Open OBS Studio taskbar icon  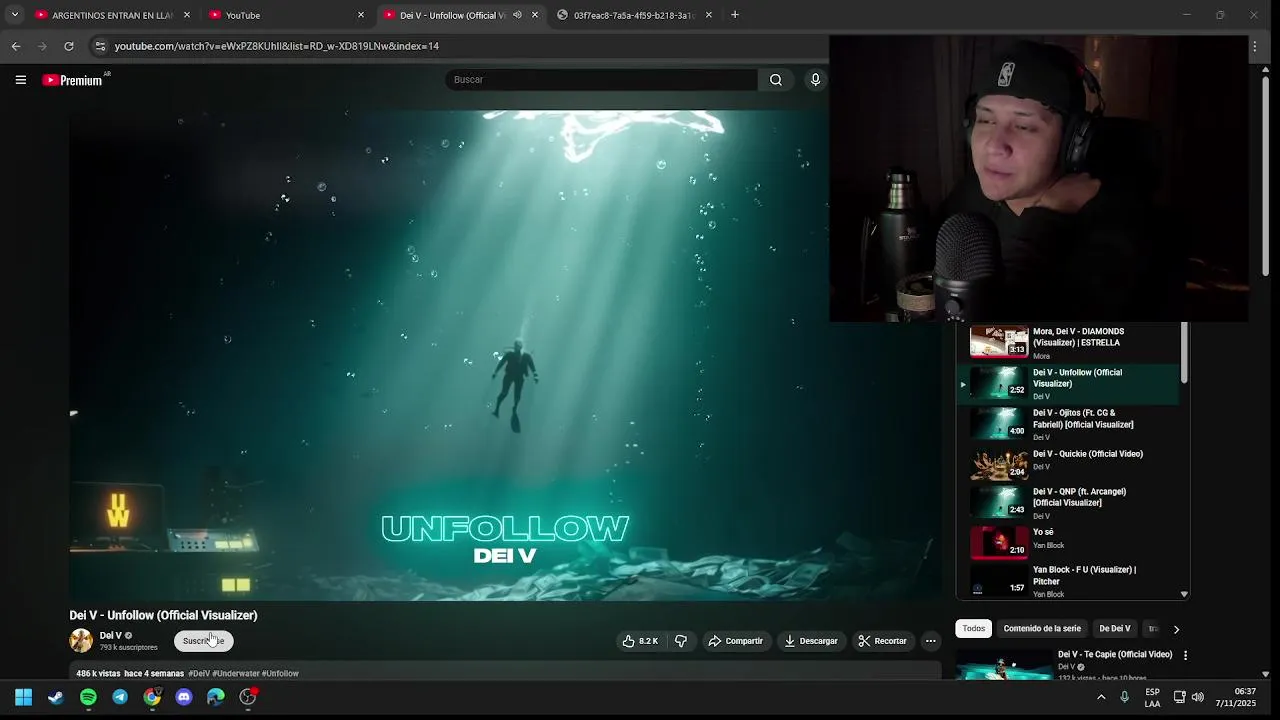(248, 697)
